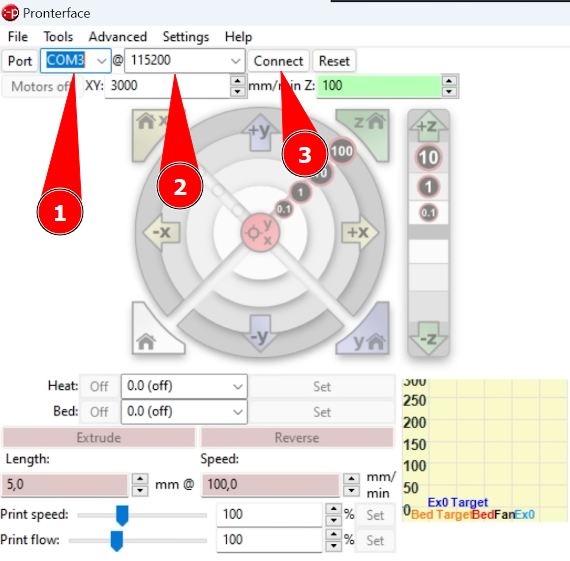
Task: Click the center XY home circle
Action: pos(260,233)
